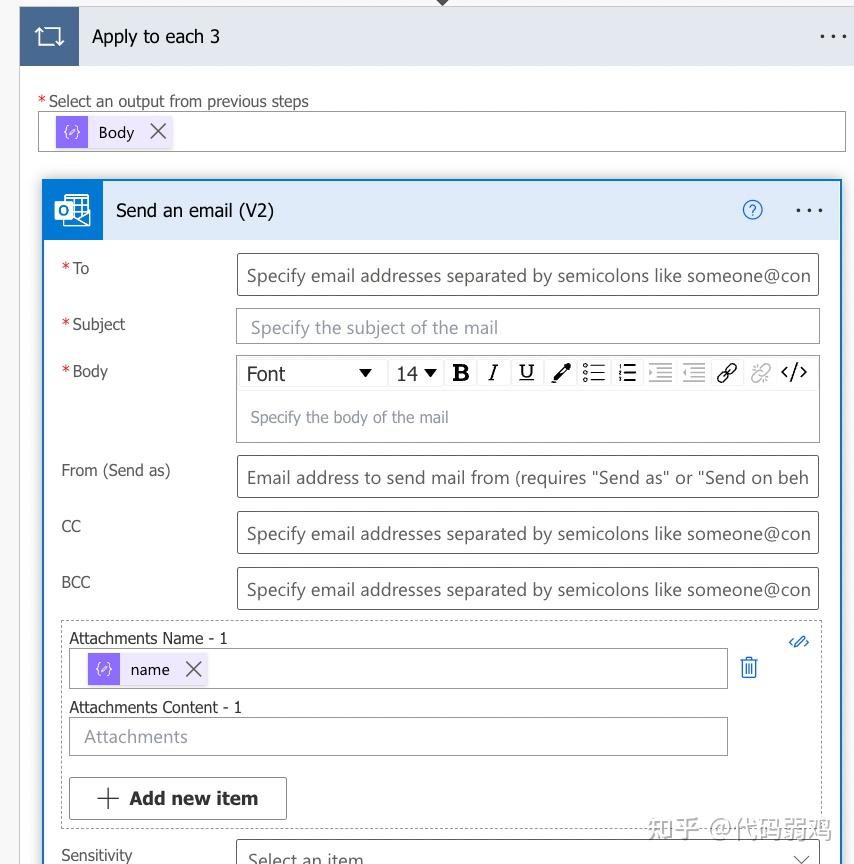Click the increase indent icon
The width and height of the screenshot is (854, 864).
[x=661, y=373]
